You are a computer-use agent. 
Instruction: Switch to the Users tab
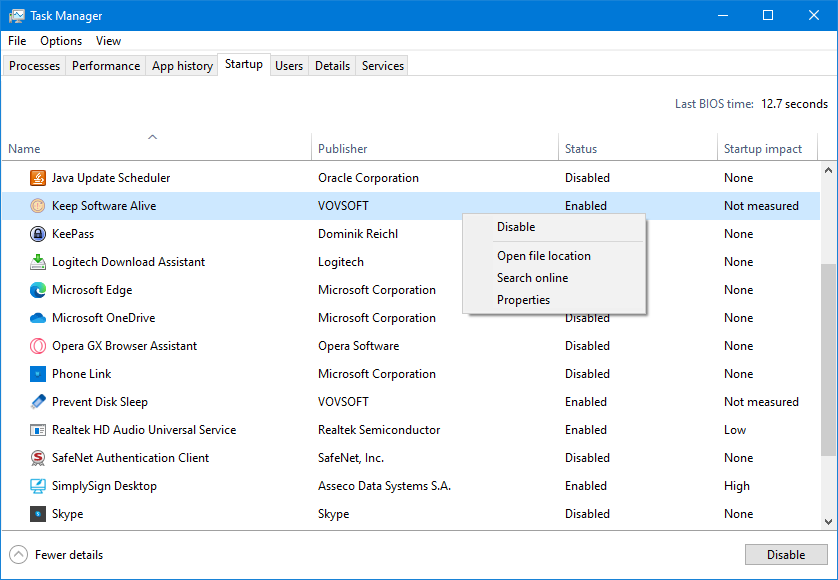(x=289, y=66)
